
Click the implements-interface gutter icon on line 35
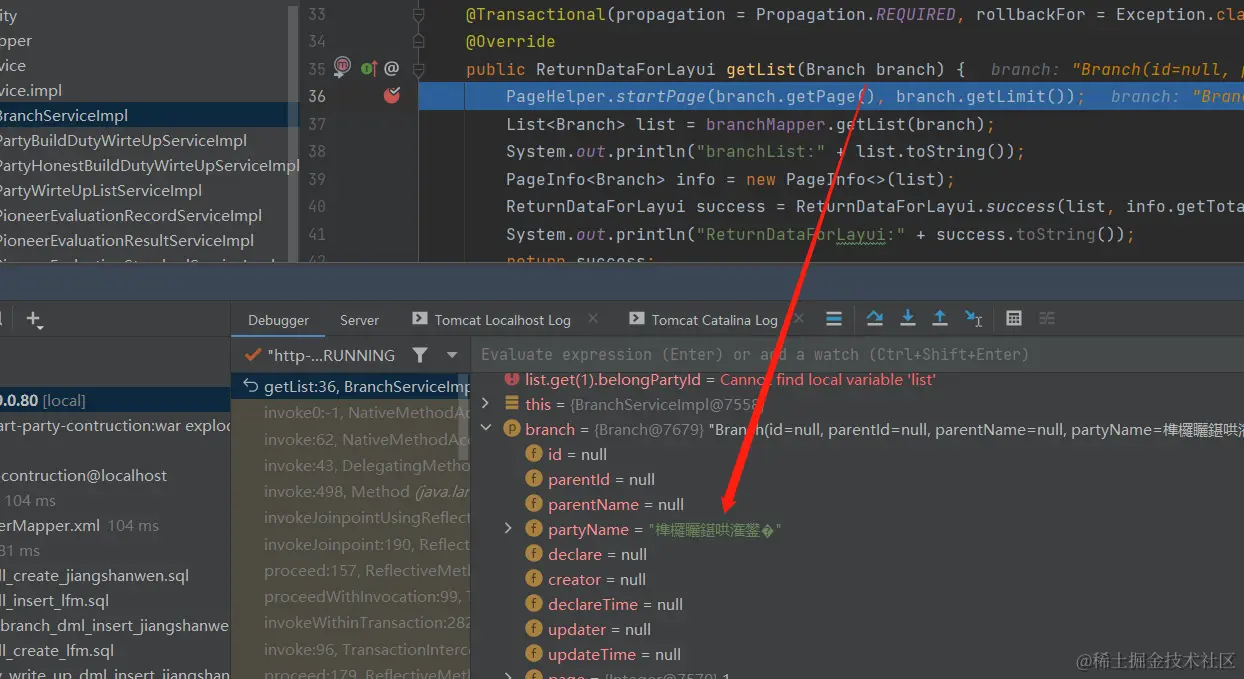pos(368,69)
